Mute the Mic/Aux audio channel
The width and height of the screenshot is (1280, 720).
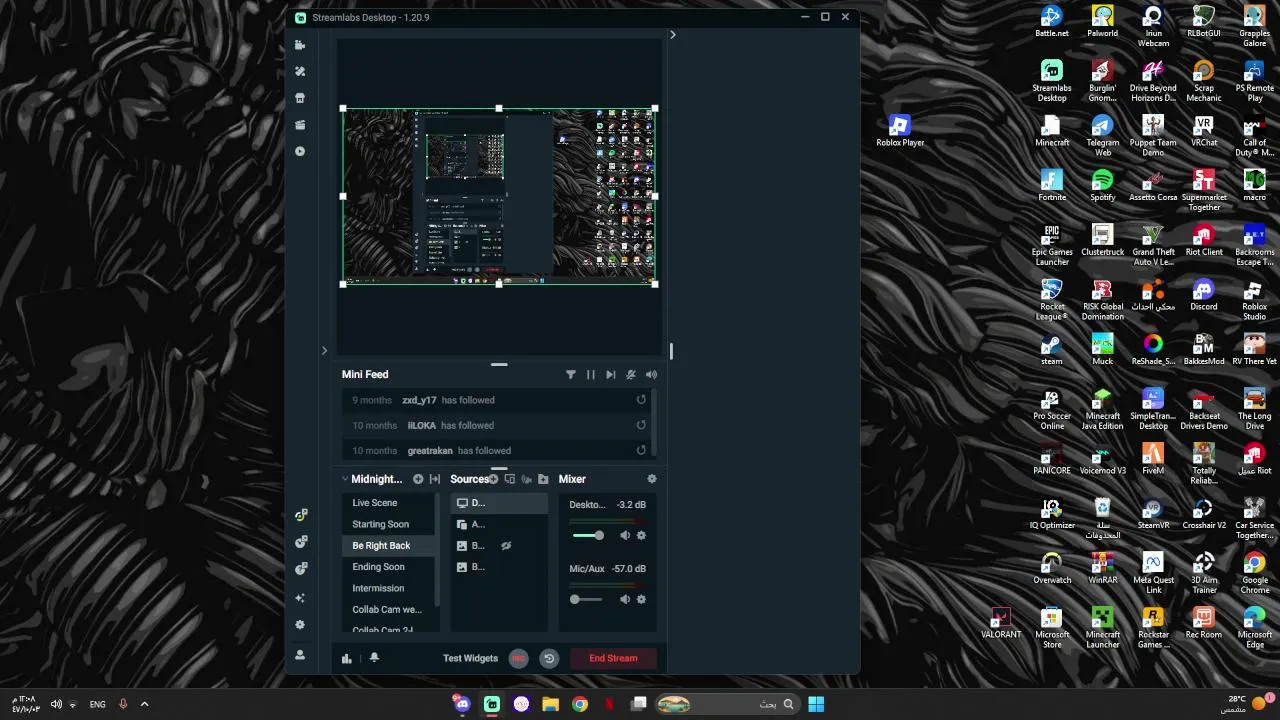625,599
